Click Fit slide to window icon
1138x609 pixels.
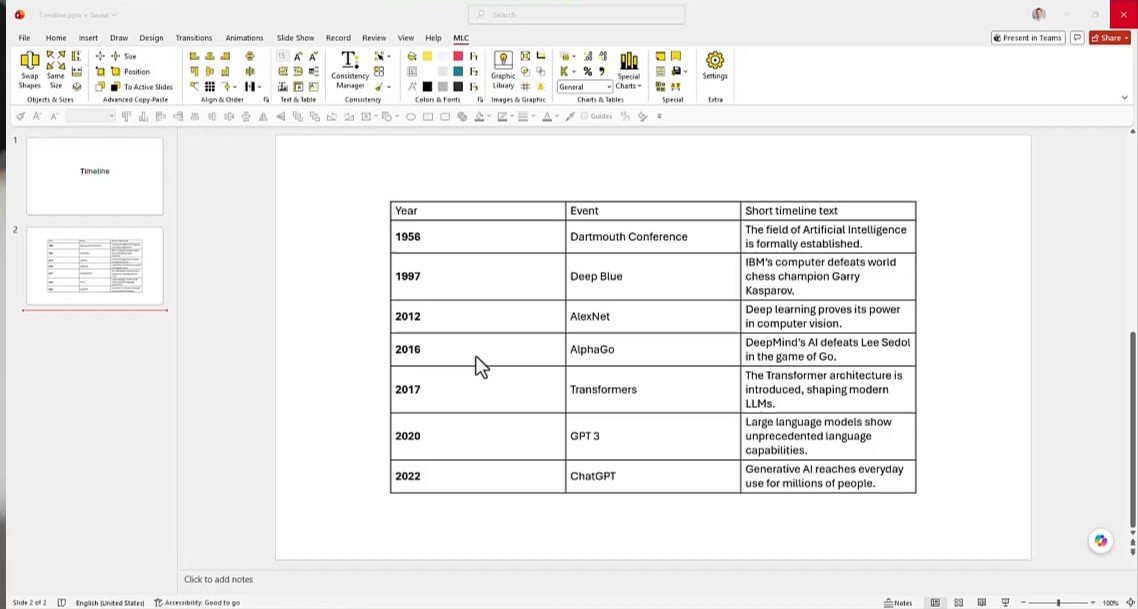click(1131, 602)
